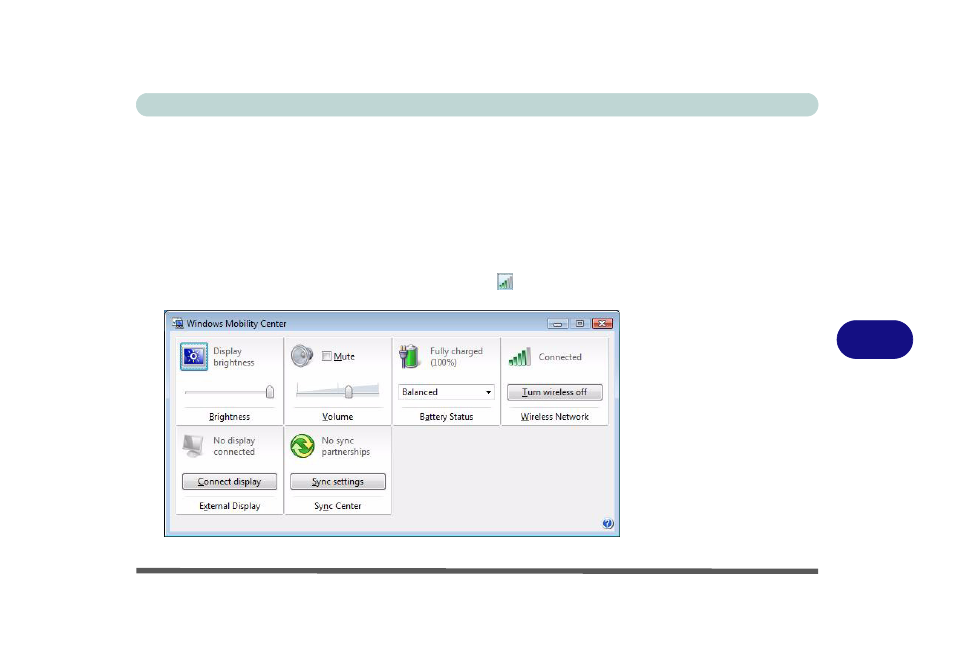Image resolution: width=954 pixels, height=672 pixels.
Task: Click the Brightness slider handle
Action: point(270,392)
